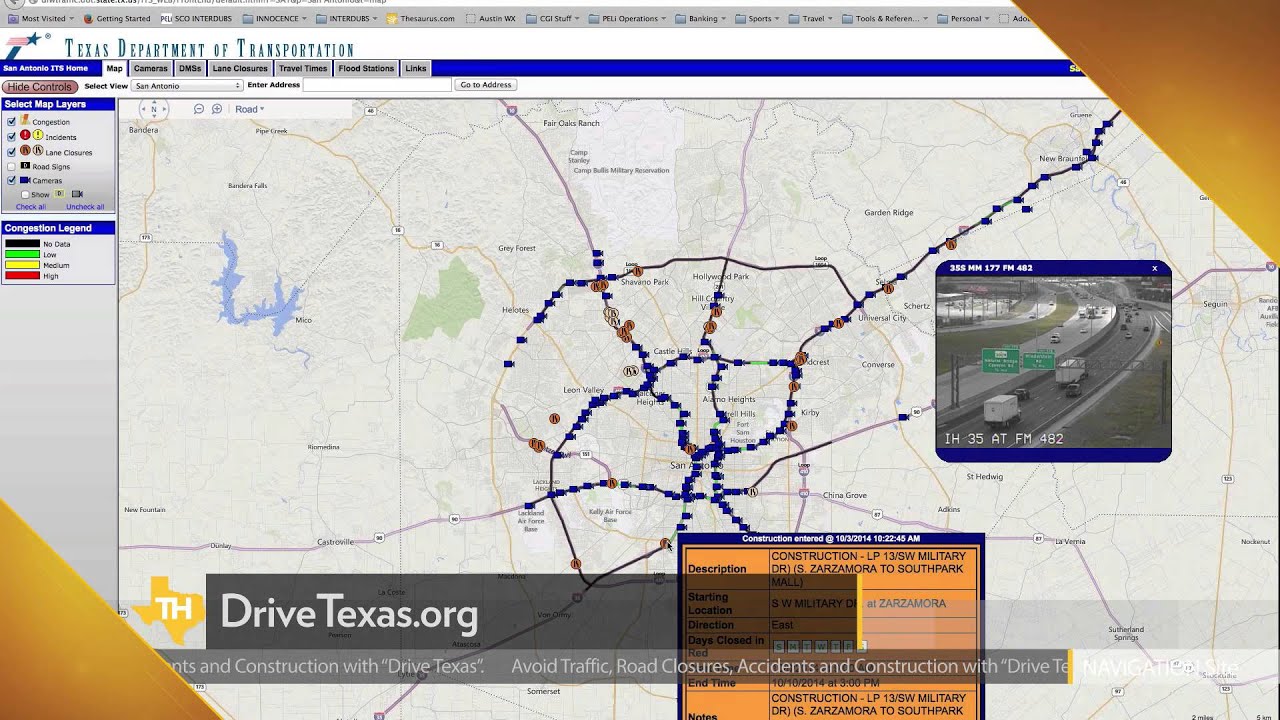
Task: Click the Cameras layer icon
Action: [25, 180]
